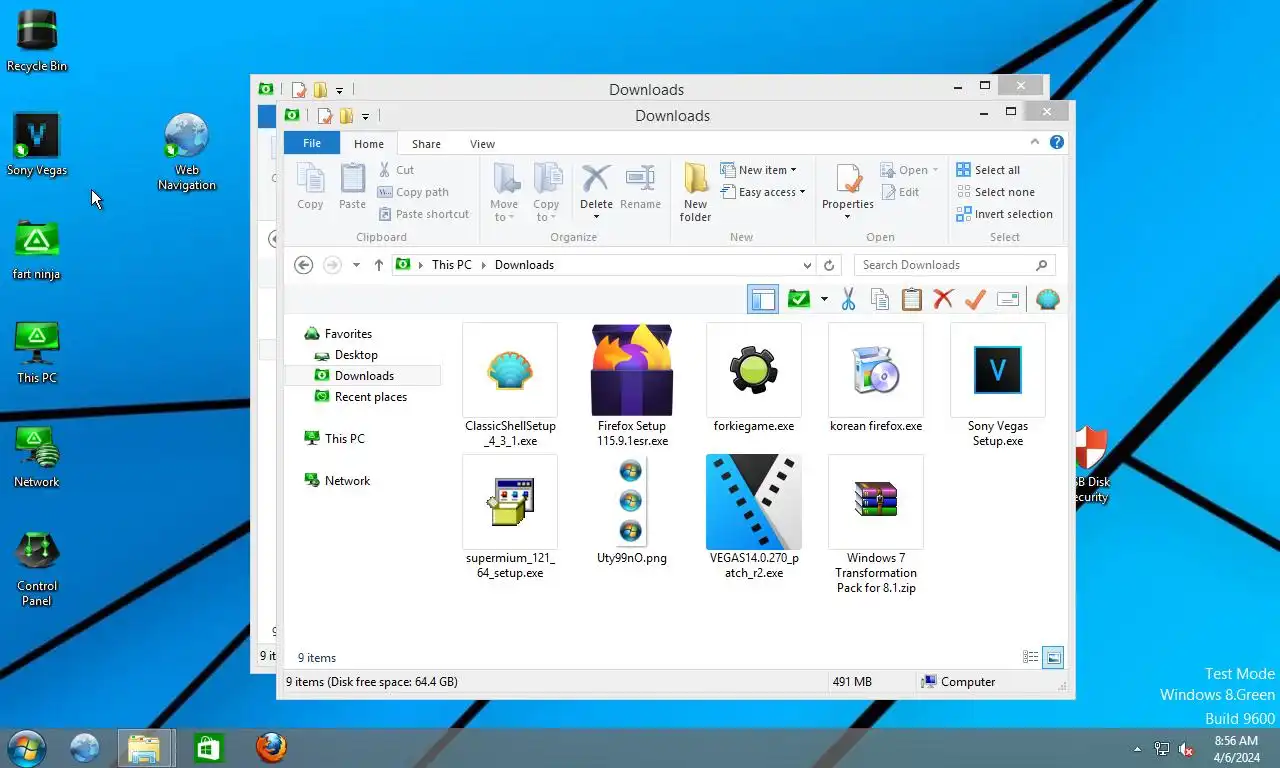1280x768 pixels.
Task: Select Network in navigation pane
Action: pos(347,481)
